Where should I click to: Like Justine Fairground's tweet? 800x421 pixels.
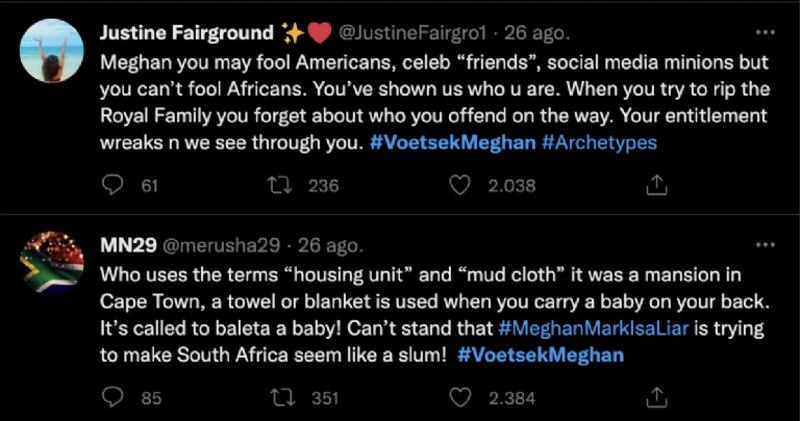click(x=459, y=184)
